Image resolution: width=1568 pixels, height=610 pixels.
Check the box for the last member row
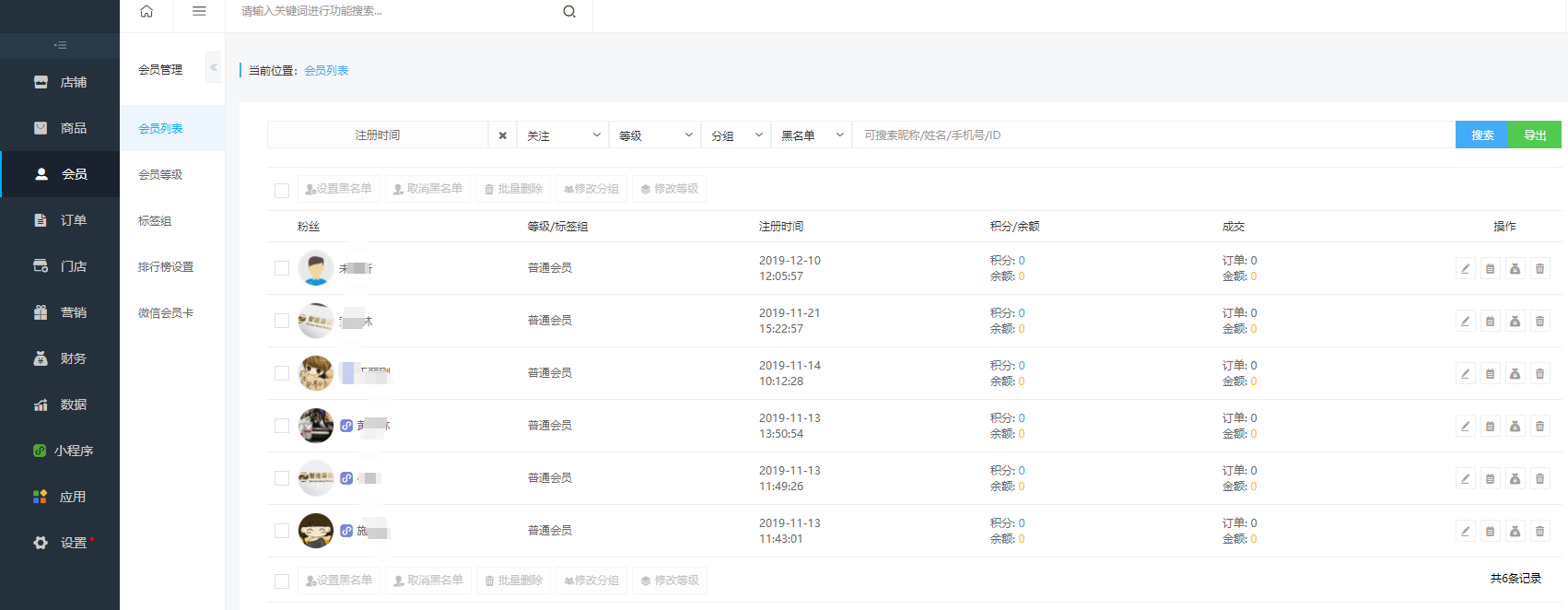click(x=282, y=531)
